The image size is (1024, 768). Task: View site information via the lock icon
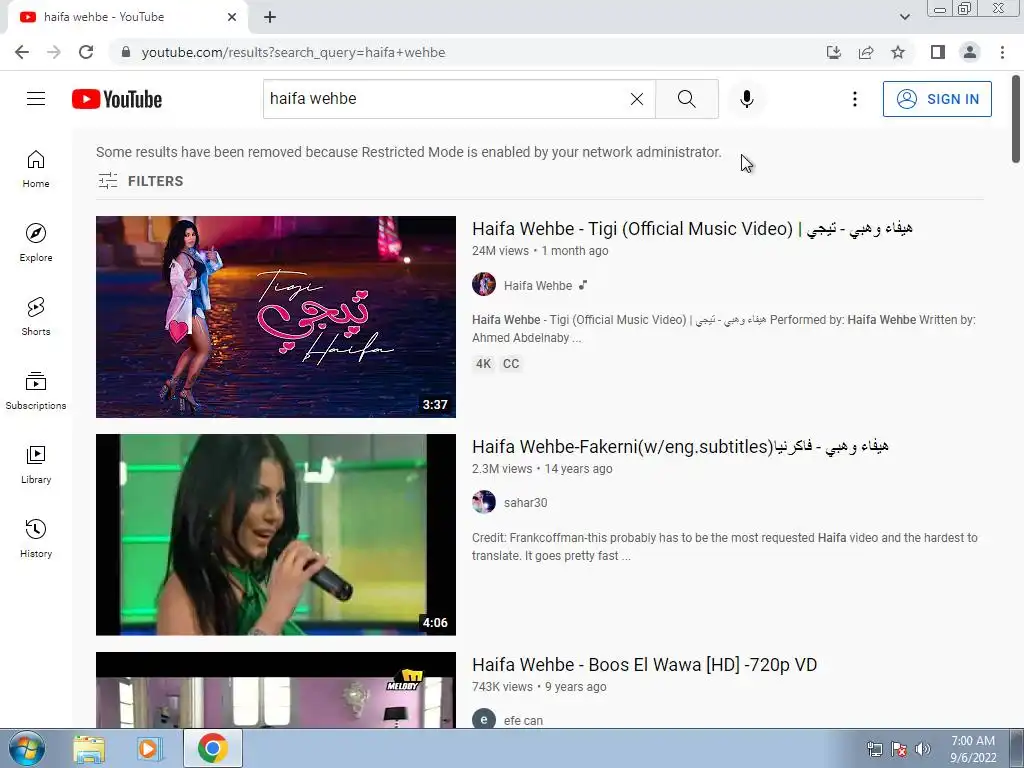click(126, 52)
